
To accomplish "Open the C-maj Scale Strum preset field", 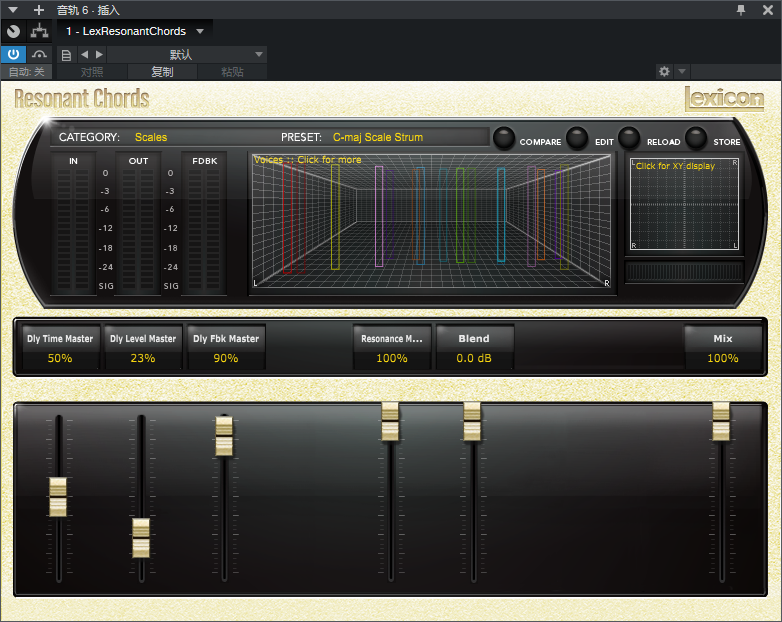I will click(x=378, y=137).
